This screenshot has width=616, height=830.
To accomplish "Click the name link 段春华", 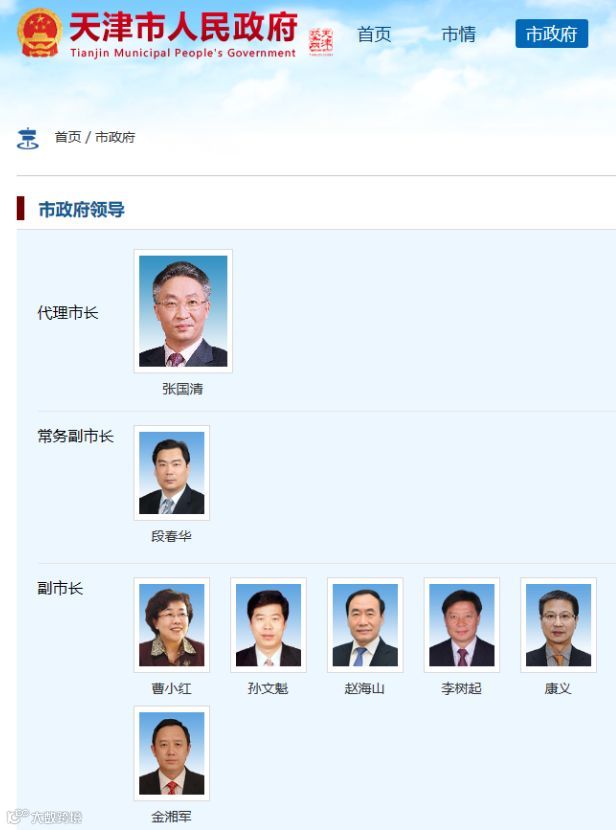I will tap(171, 536).
